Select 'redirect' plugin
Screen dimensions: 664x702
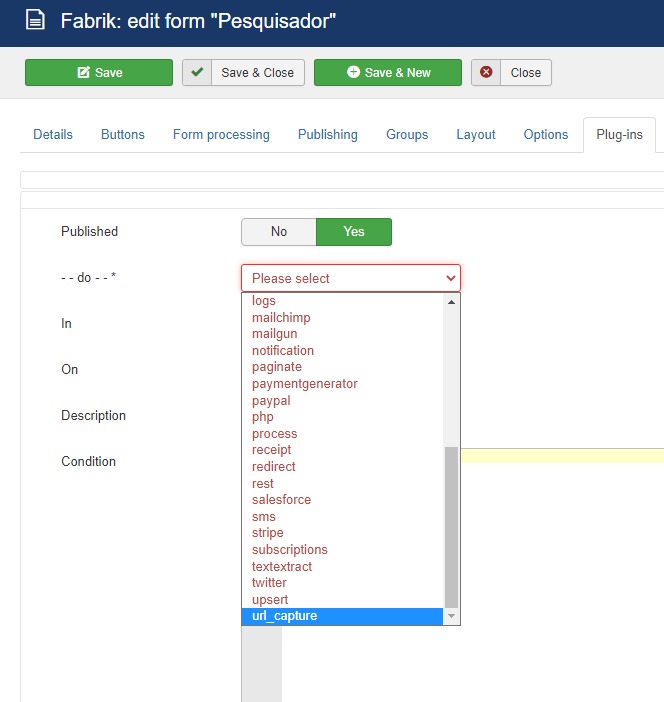tap(343, 467)
